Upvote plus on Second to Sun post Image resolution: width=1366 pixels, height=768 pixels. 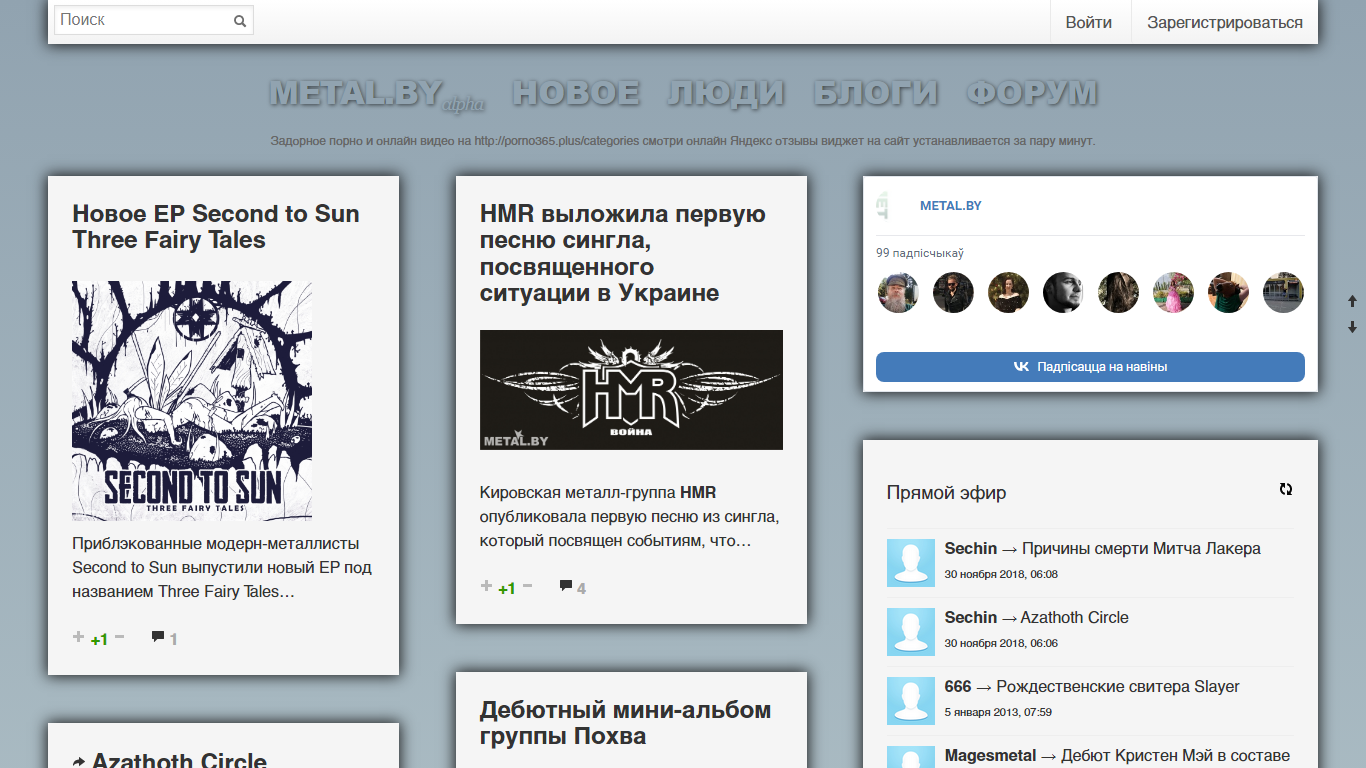pyautogui.click(x=79, y=637)
